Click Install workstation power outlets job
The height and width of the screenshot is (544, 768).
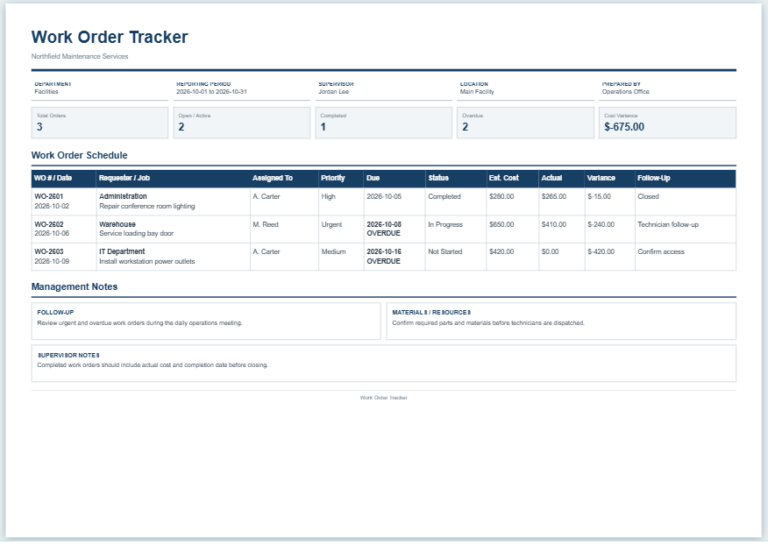click(x=147, y=261)
